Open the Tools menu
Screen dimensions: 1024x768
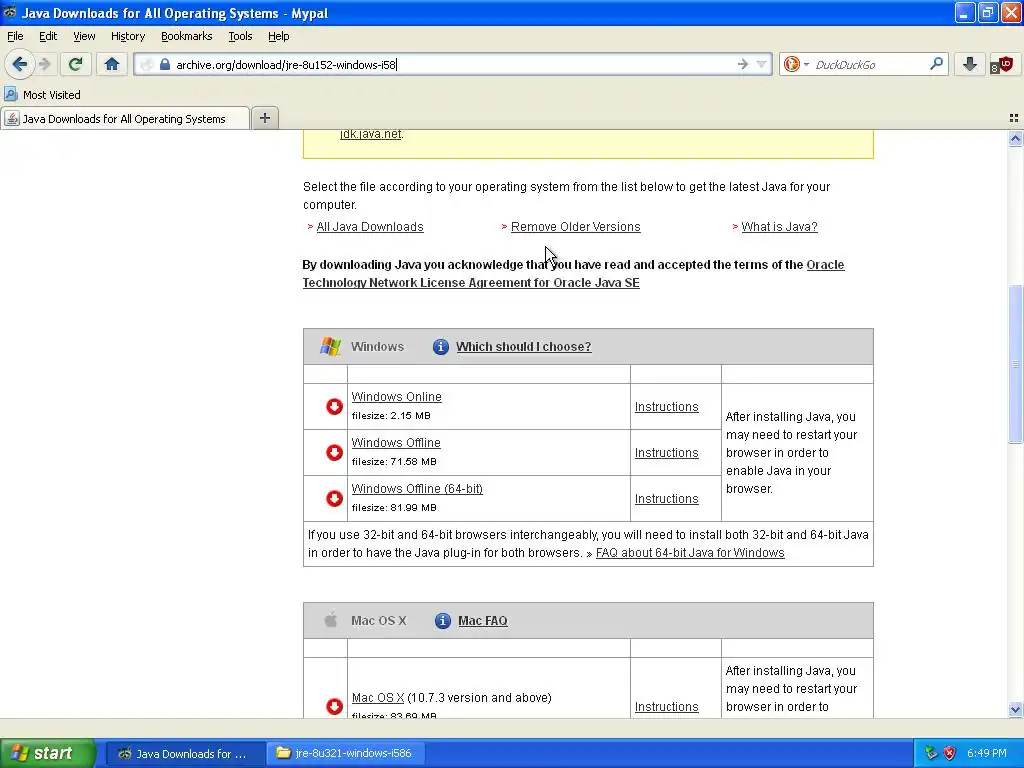[x=240, y=36]
